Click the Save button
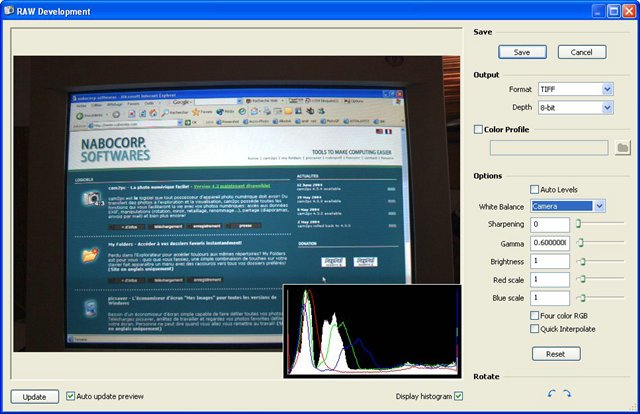Screen dimensions: 640x414 (x=522, y=52)
